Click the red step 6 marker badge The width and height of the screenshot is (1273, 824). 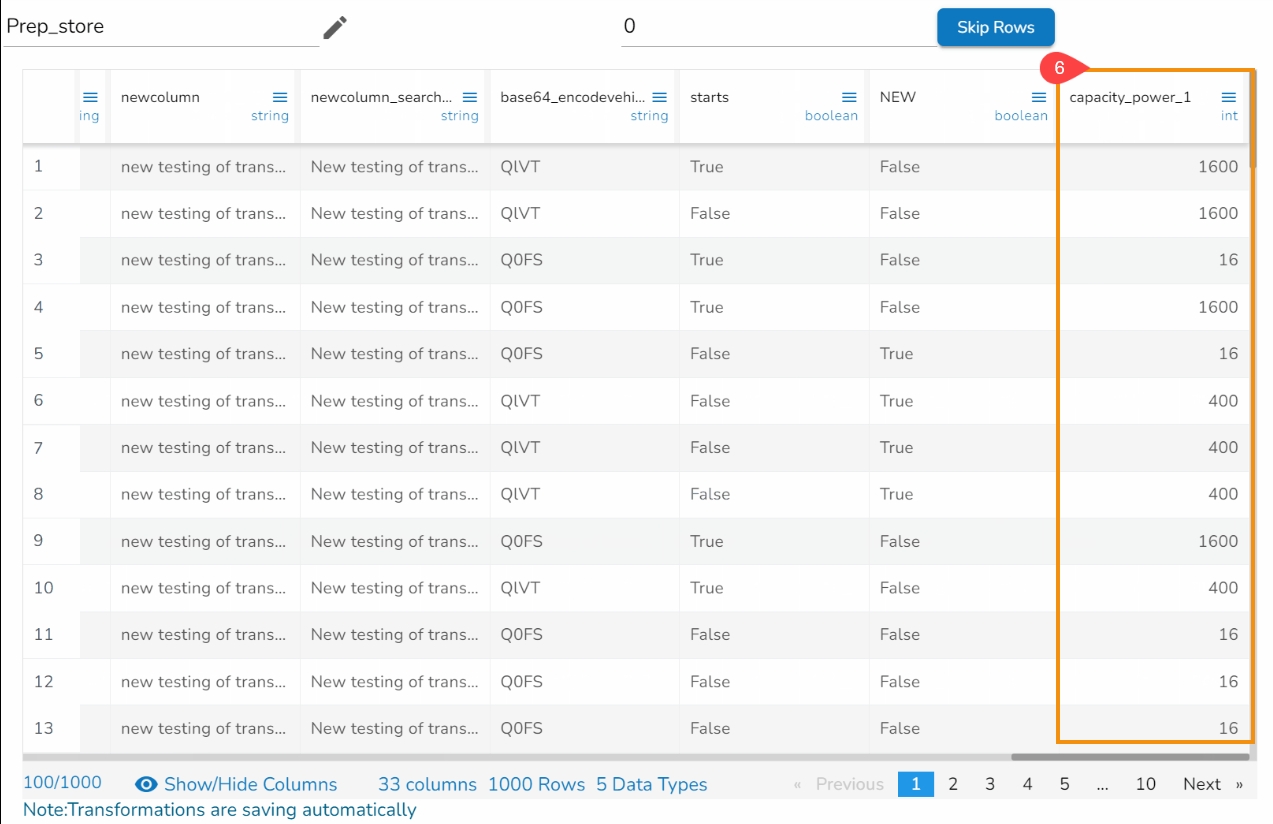click(x=1060, y=68)
